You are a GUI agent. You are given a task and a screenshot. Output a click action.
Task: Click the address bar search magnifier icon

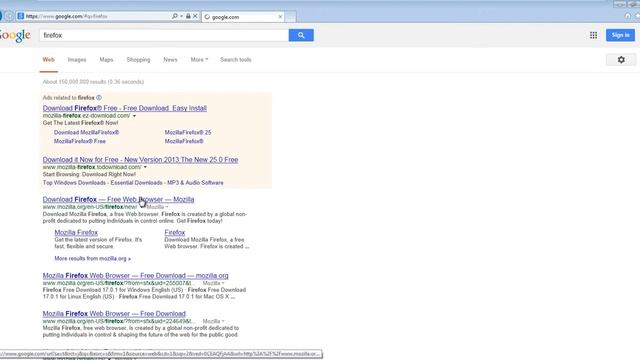point(175,16)
